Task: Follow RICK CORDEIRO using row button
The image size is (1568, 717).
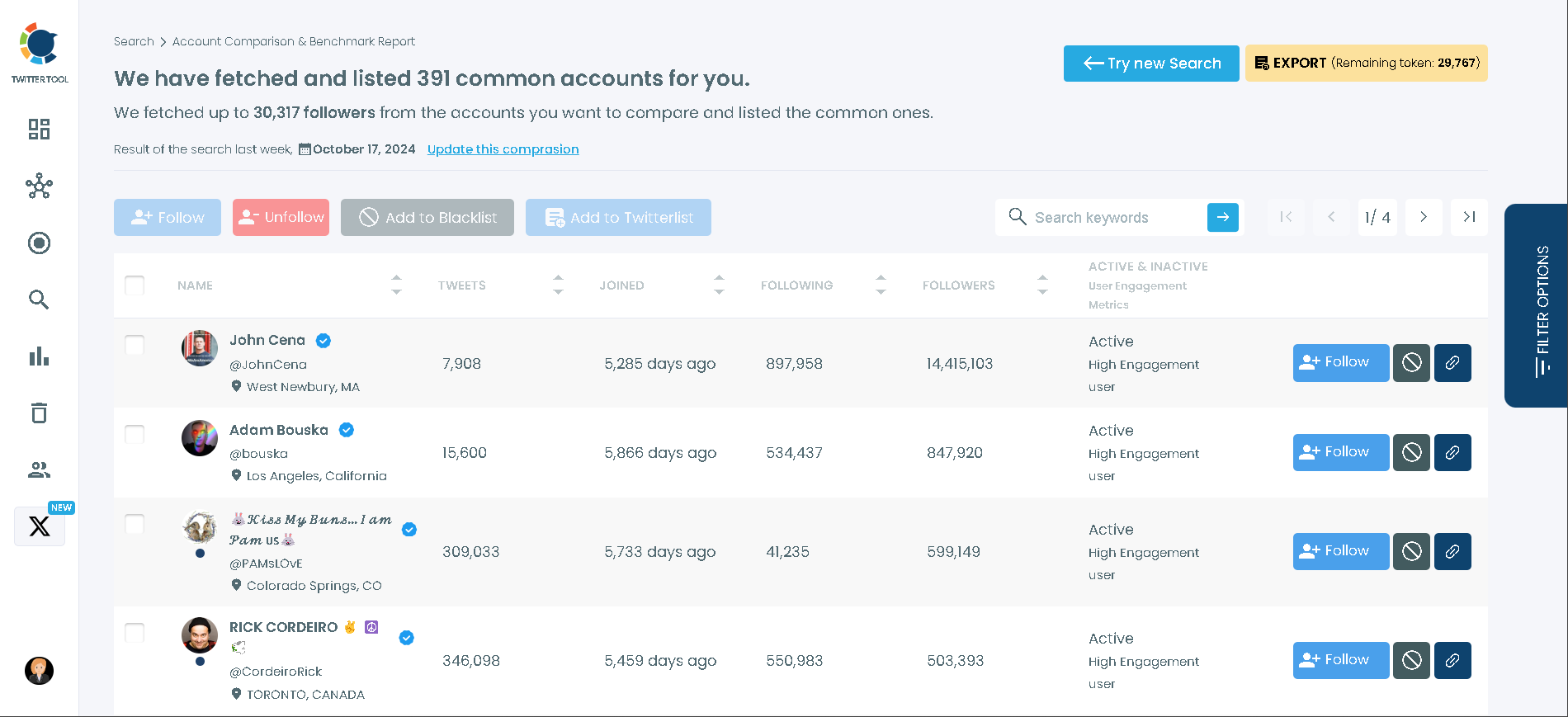Action: pos(1341,660)
